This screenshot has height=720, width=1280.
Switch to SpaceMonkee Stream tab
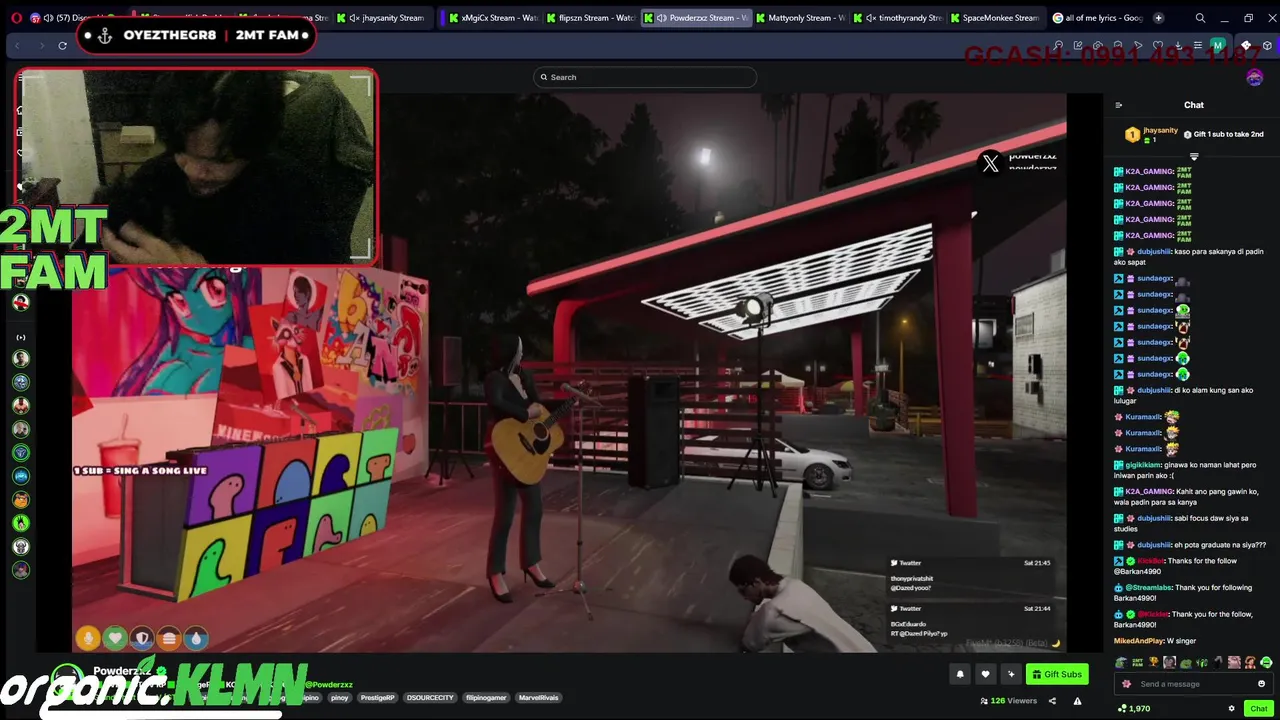[x=994, y=18]
